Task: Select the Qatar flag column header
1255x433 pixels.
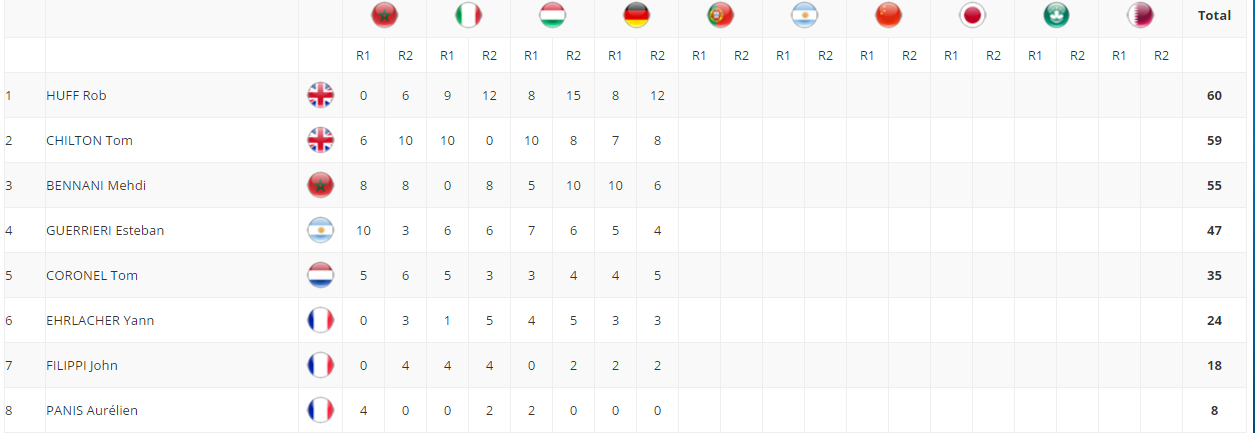Action: 1140,15
